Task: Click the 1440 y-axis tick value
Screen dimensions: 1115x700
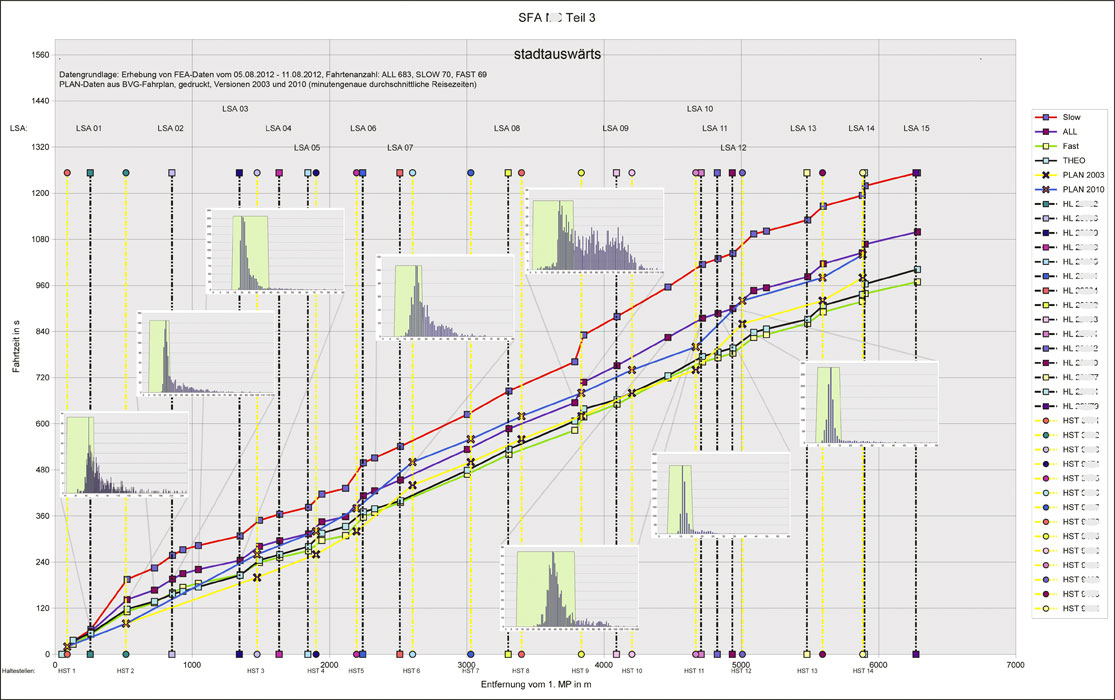Action: [41, 101]
